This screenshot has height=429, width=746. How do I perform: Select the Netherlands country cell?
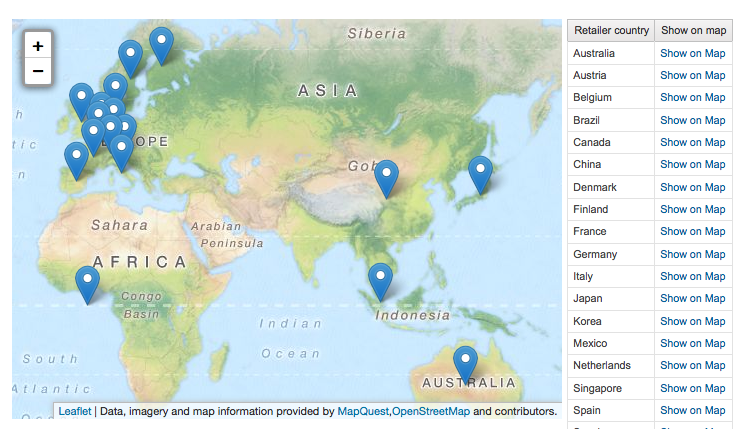pos(611,365)
